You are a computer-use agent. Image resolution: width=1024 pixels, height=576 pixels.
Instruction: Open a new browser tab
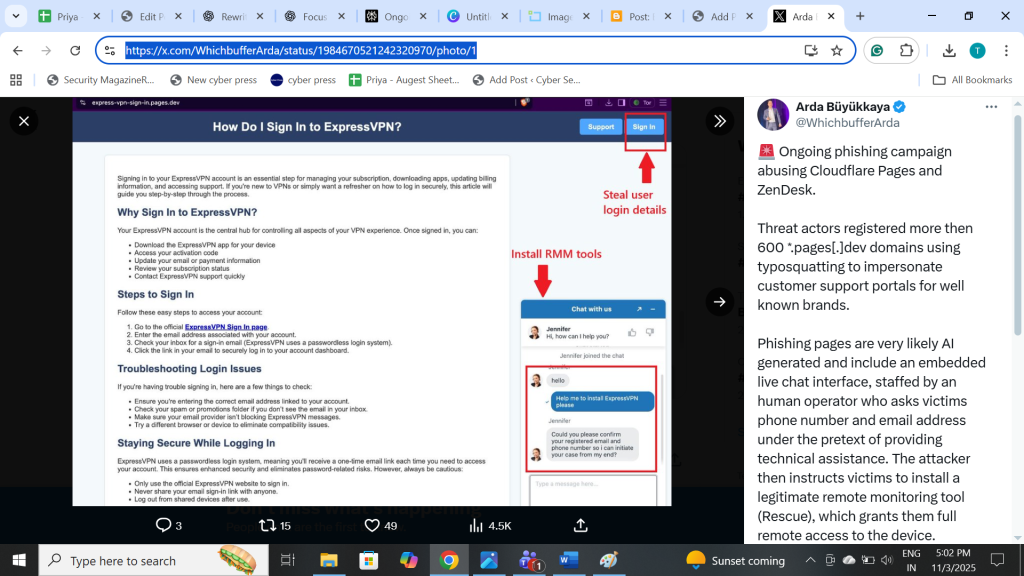point(860,16)
